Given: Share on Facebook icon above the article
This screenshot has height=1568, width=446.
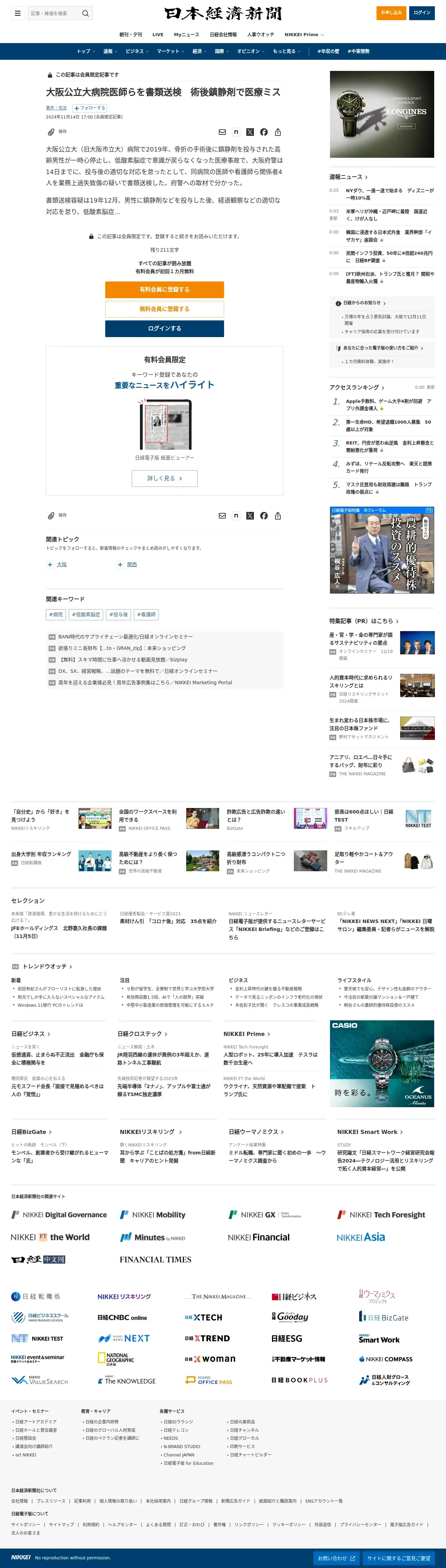Looking at the screenshot, I should tap(264, 132).
